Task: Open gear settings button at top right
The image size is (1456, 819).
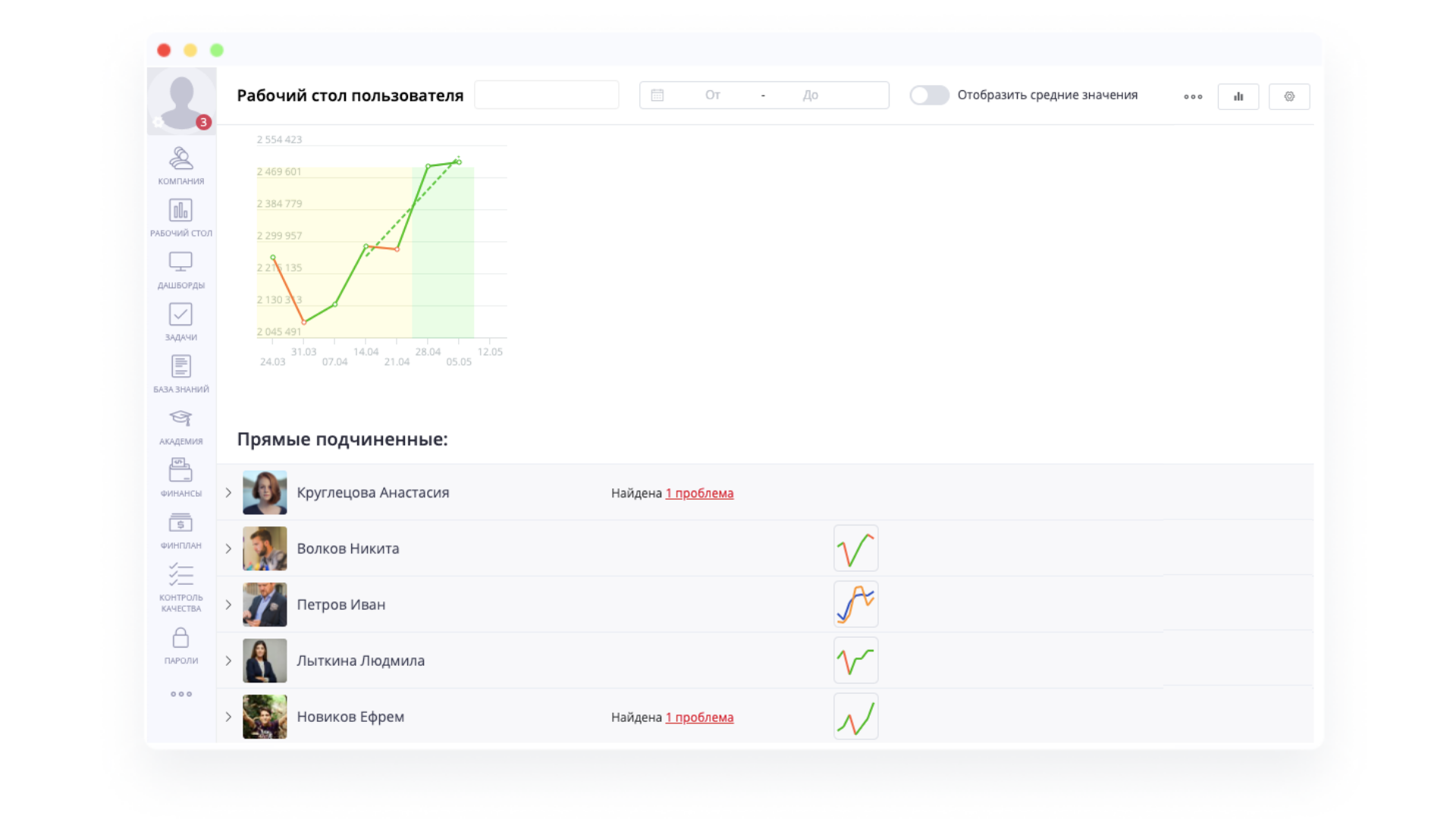Action: pyautogui.click(x=1288, y=96)
